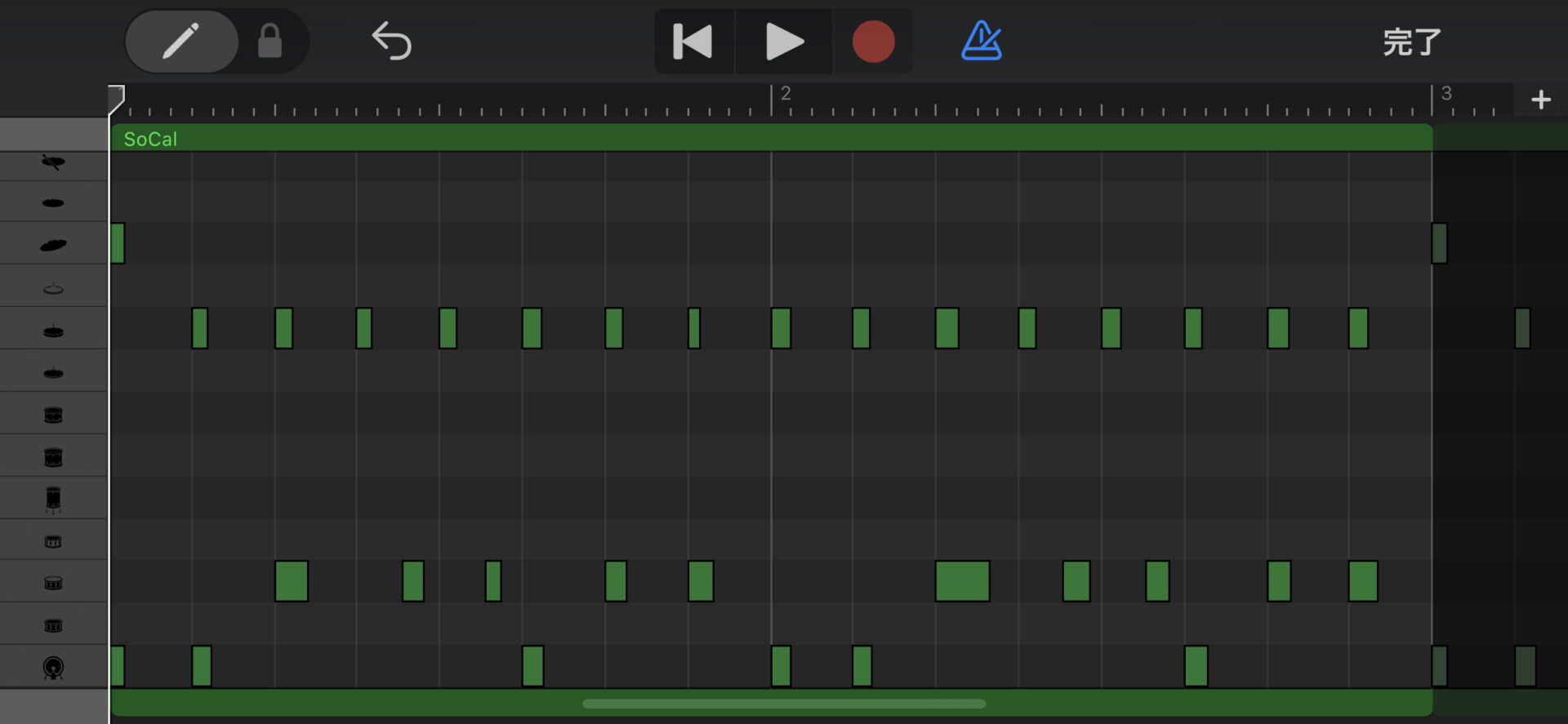Select the snare icon directly below the floor tom
1568x724 pixels.
[53, 541]
